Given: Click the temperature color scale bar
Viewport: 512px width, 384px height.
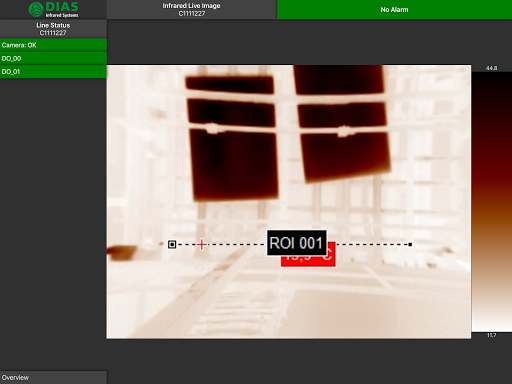Looking at the screenshot, I should 492,202.
